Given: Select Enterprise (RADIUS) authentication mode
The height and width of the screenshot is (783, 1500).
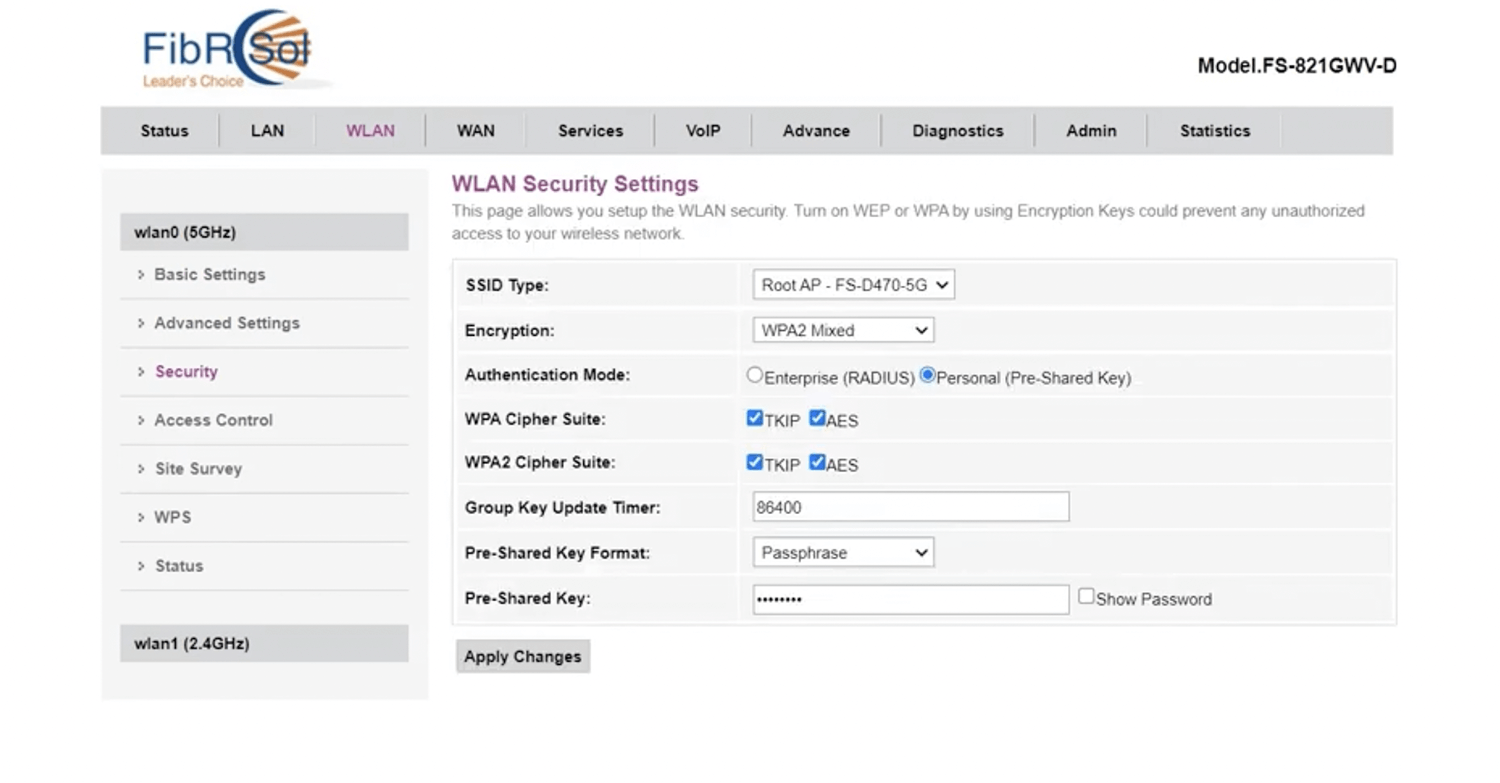Looking at the screenshot, I should point(755,376).
